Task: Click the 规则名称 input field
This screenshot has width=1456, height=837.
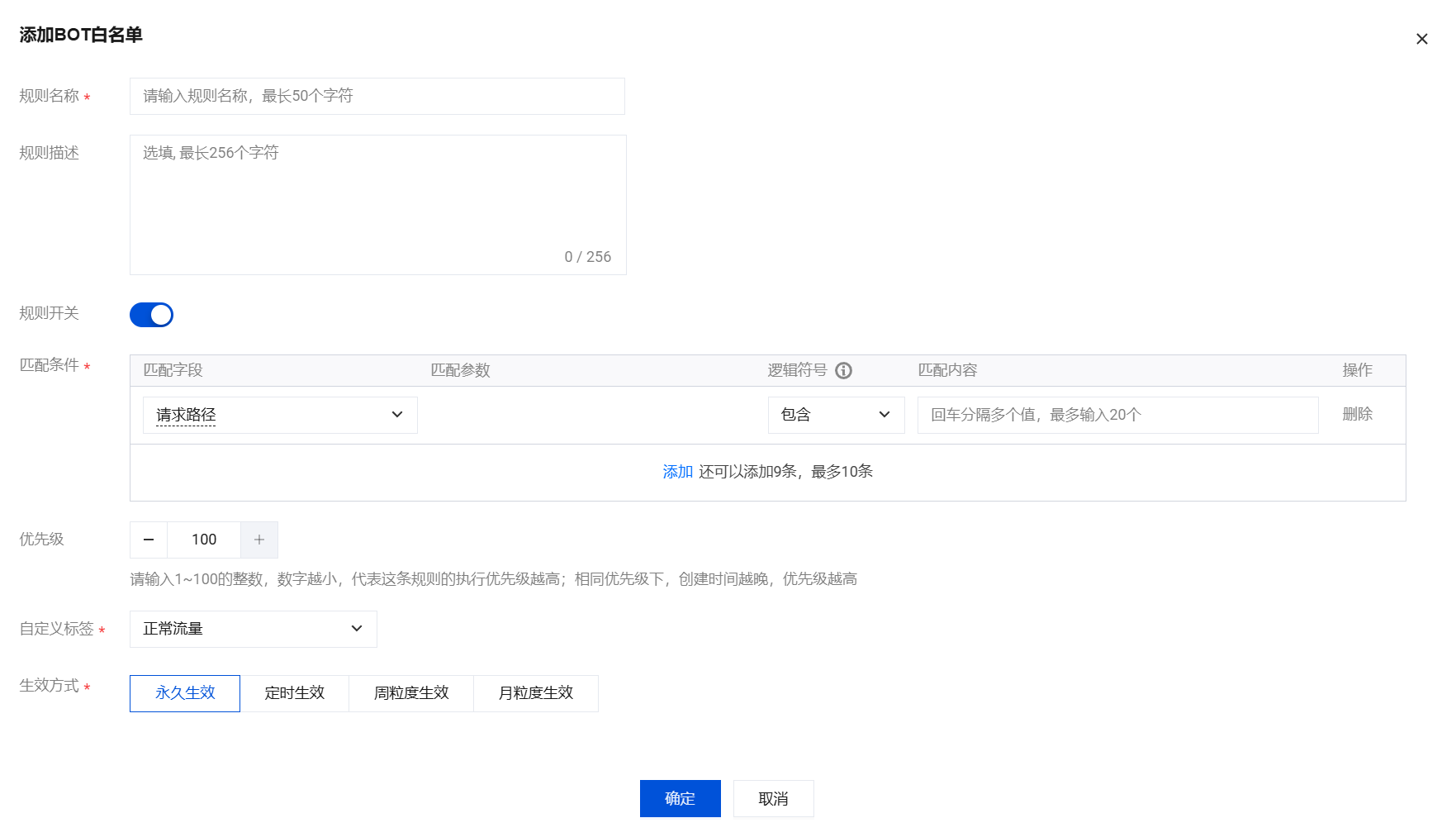Action: click(377, 96)
